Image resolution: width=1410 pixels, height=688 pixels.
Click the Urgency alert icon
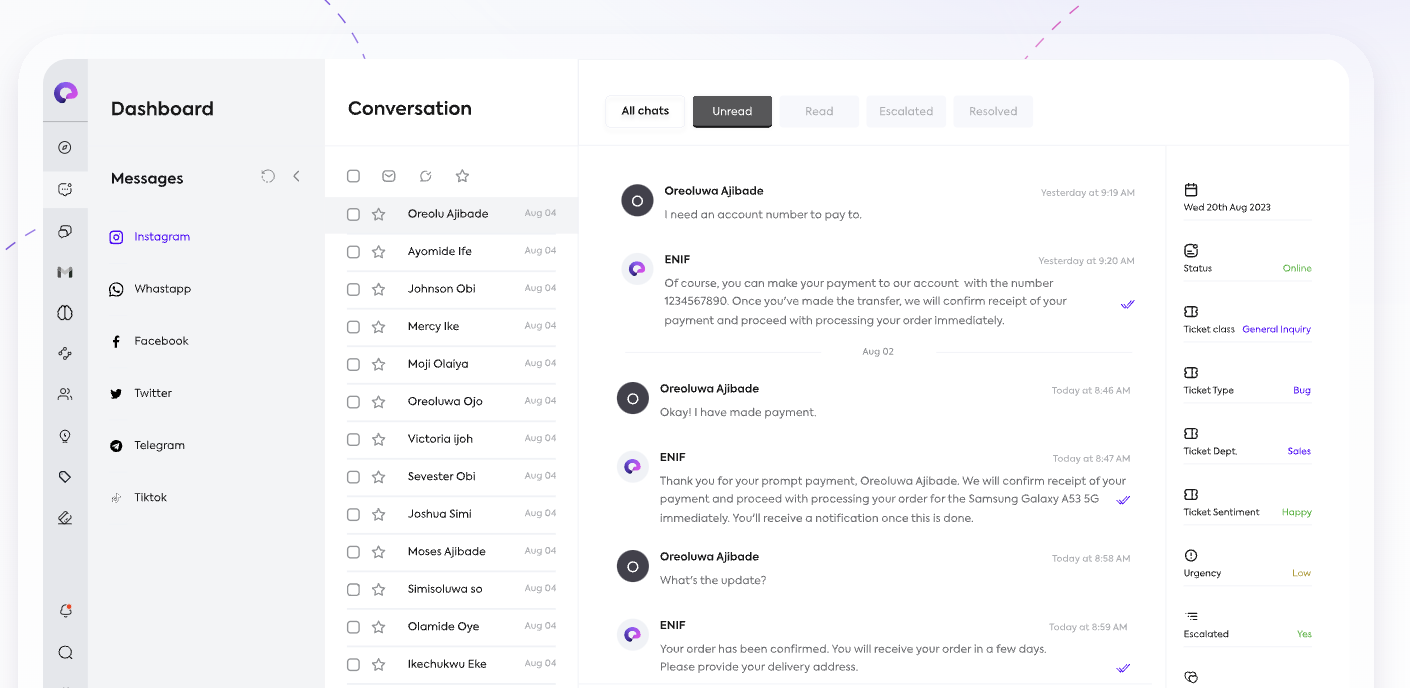coord(1191,555)
